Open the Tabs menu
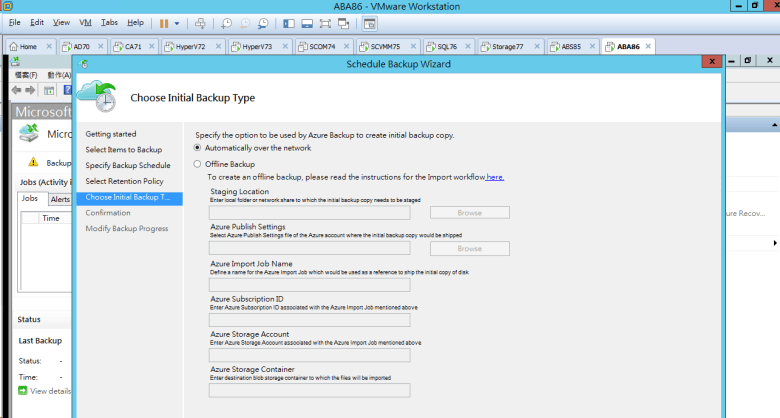The image size is (780, 418). point(109,22)
